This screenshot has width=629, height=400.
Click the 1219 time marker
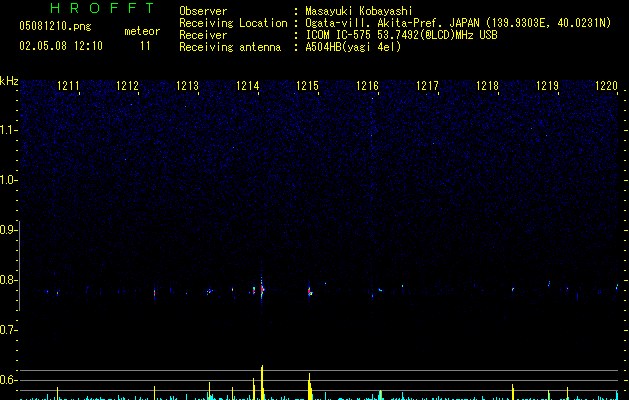548,86
